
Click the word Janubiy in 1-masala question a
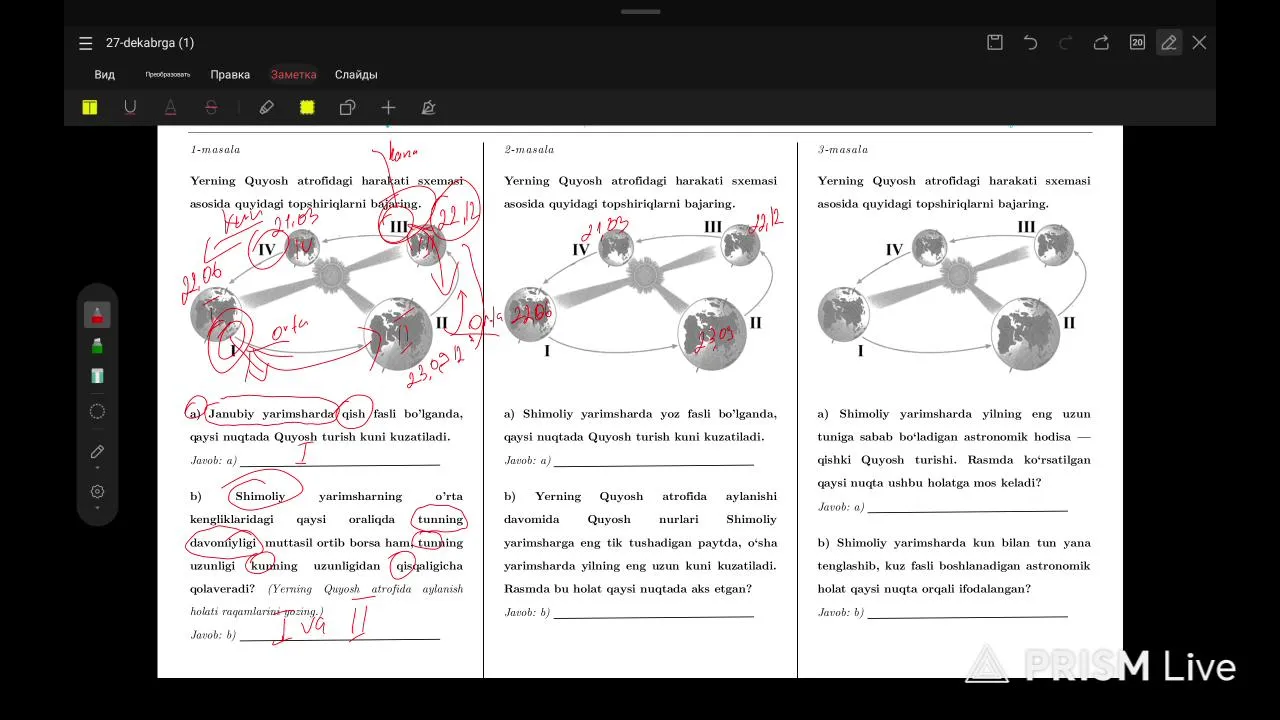tap(232, 414)
